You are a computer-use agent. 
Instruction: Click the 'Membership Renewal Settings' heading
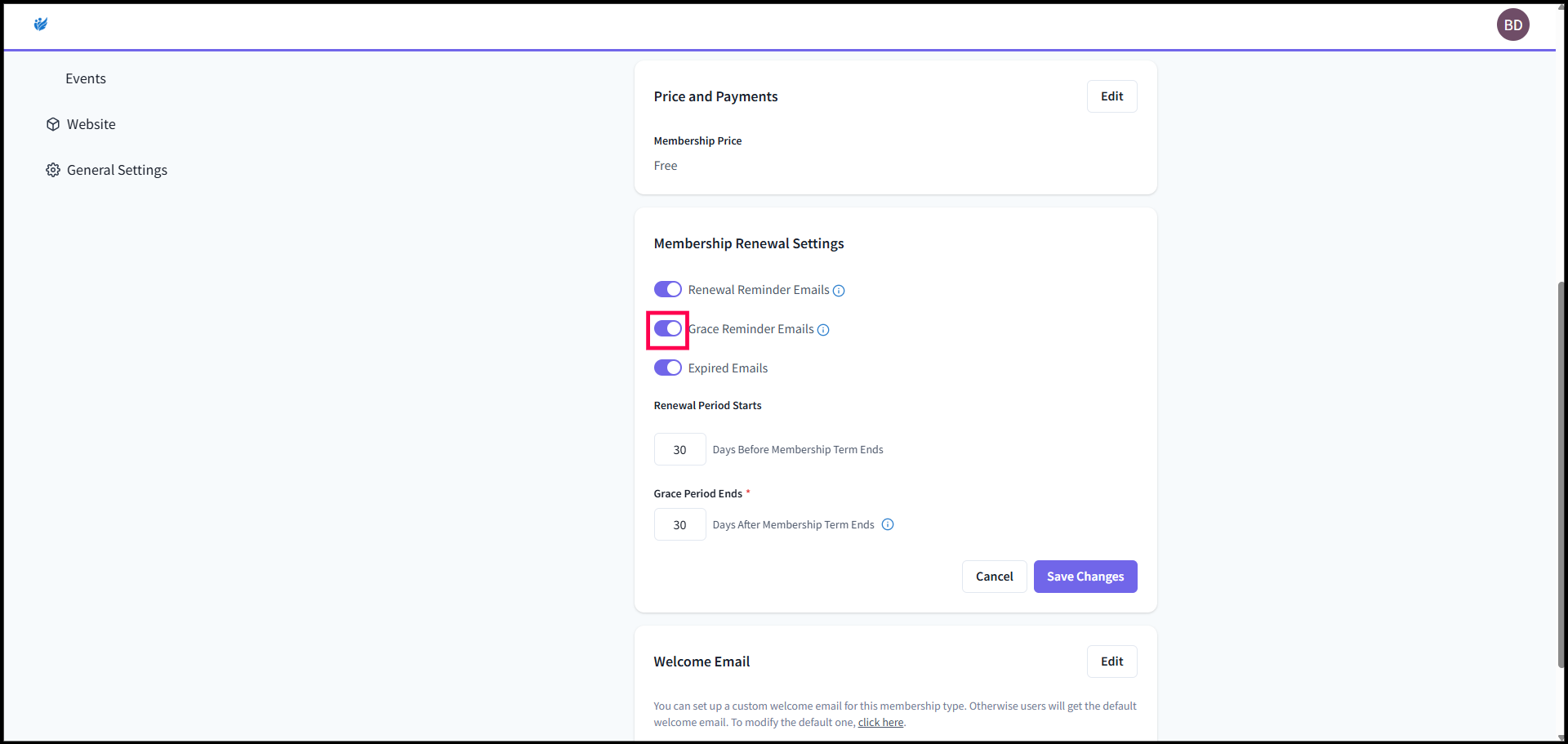749,243
